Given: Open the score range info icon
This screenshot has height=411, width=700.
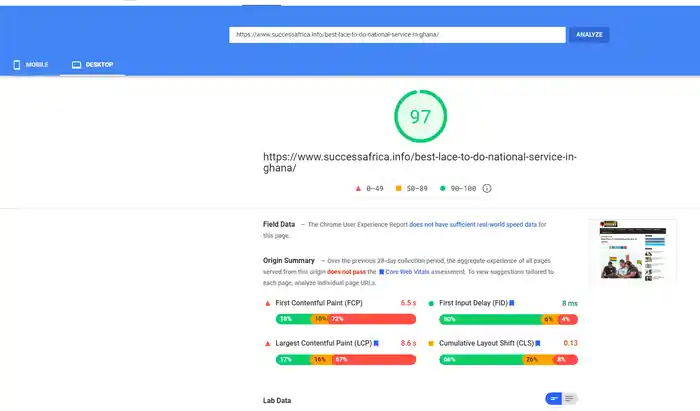Looking at the screenshot, I should tap(487, 188).
